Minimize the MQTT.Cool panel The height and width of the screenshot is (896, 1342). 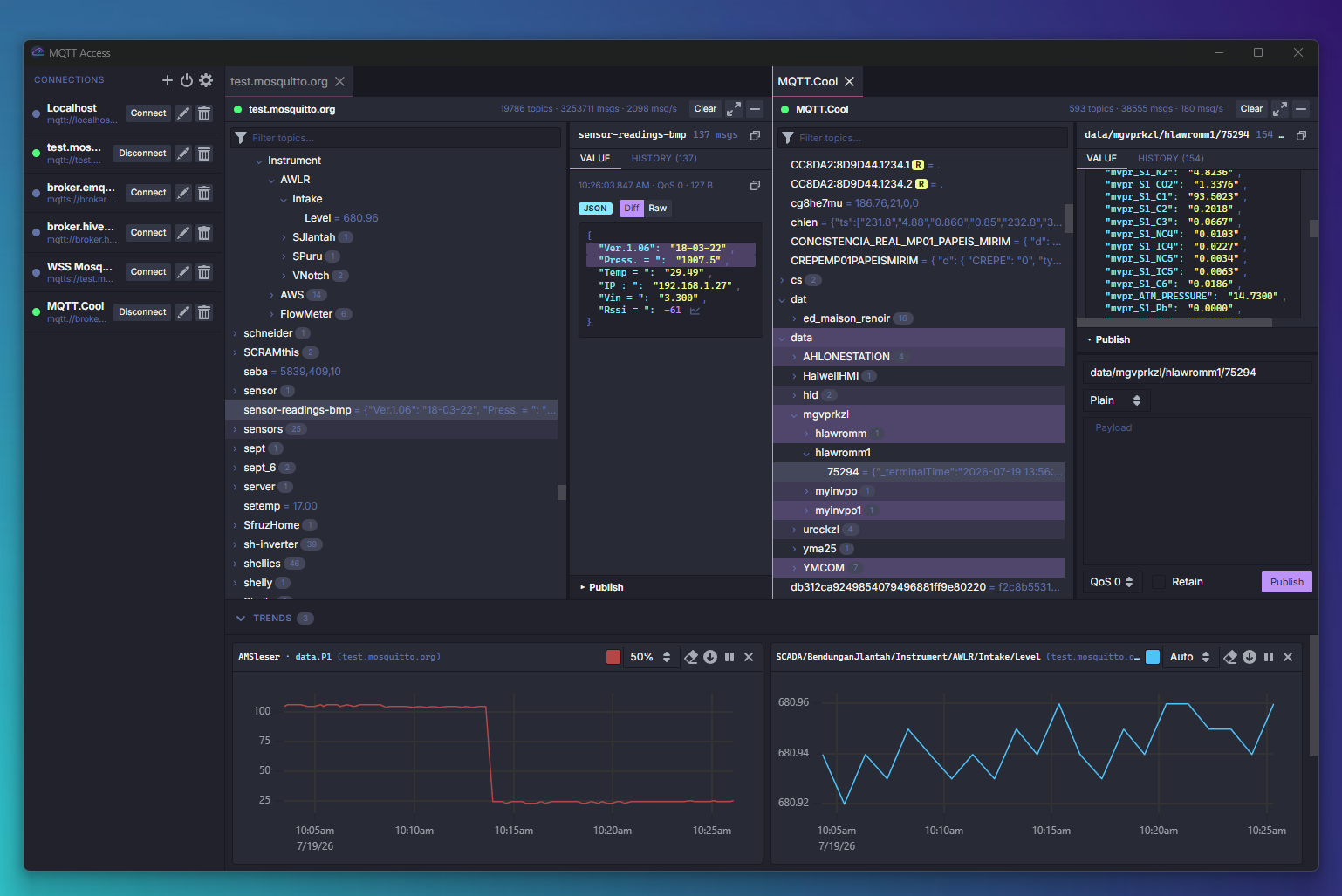[x=1301, y=109]
